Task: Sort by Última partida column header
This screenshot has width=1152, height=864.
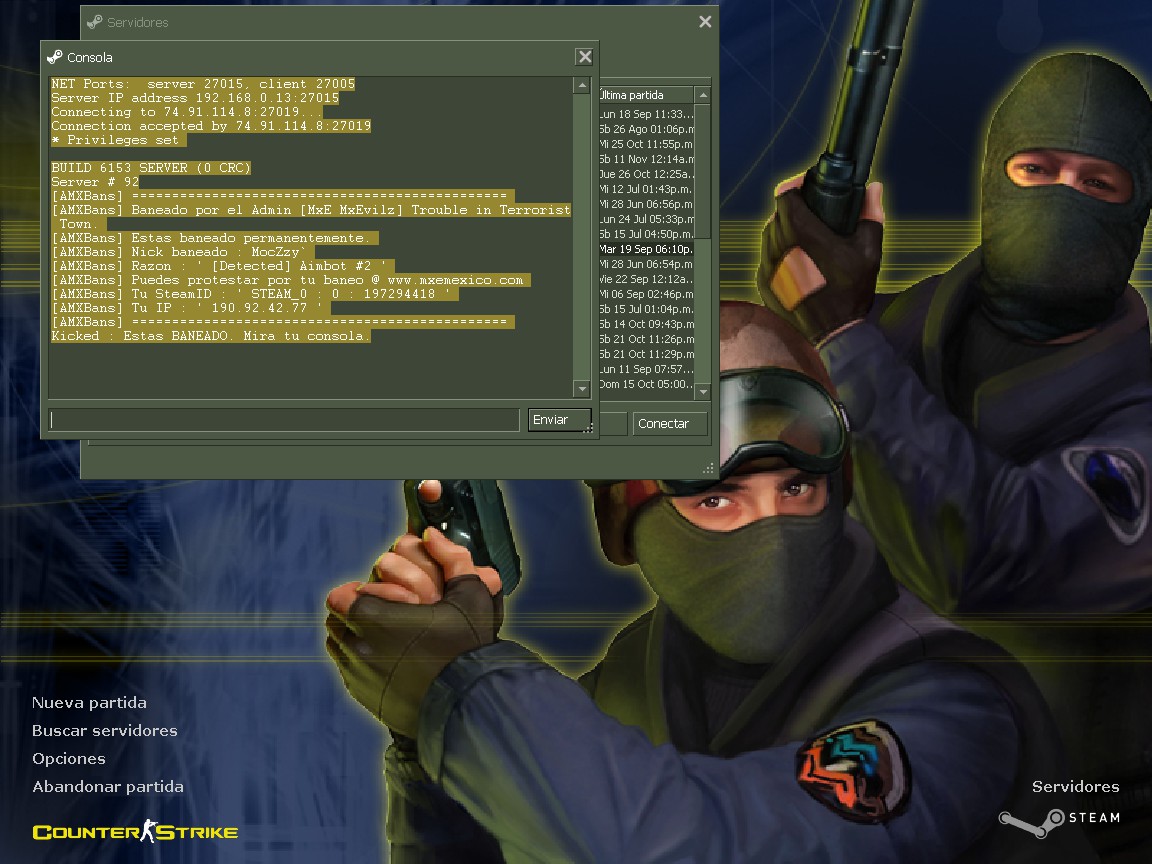Action: tap(645, 95)
